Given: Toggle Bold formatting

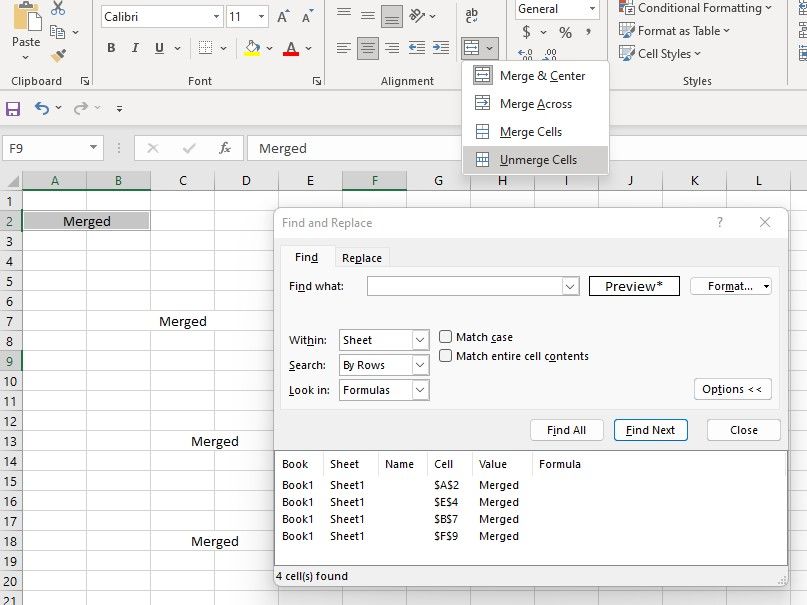Looking at the screenshot, I should 111,48.
